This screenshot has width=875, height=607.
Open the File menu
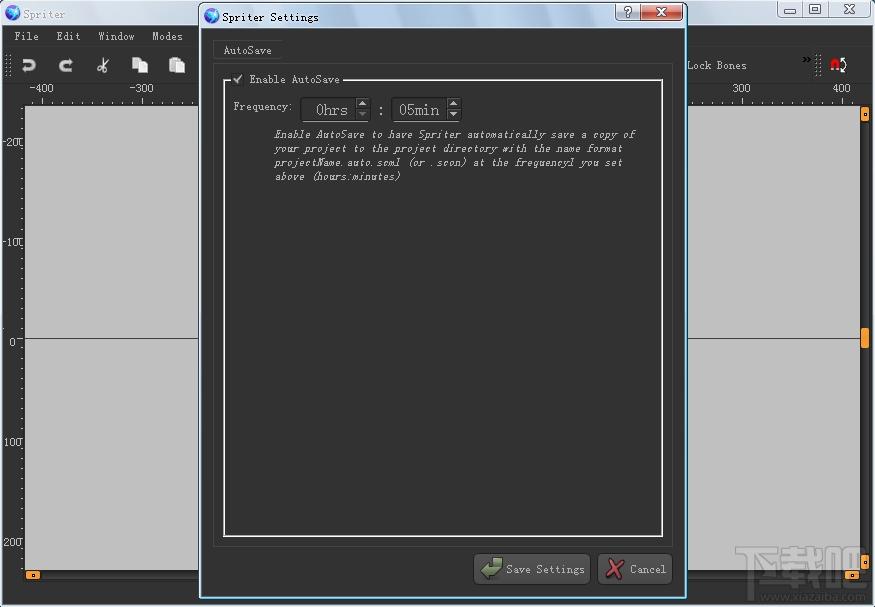(26, 36)
